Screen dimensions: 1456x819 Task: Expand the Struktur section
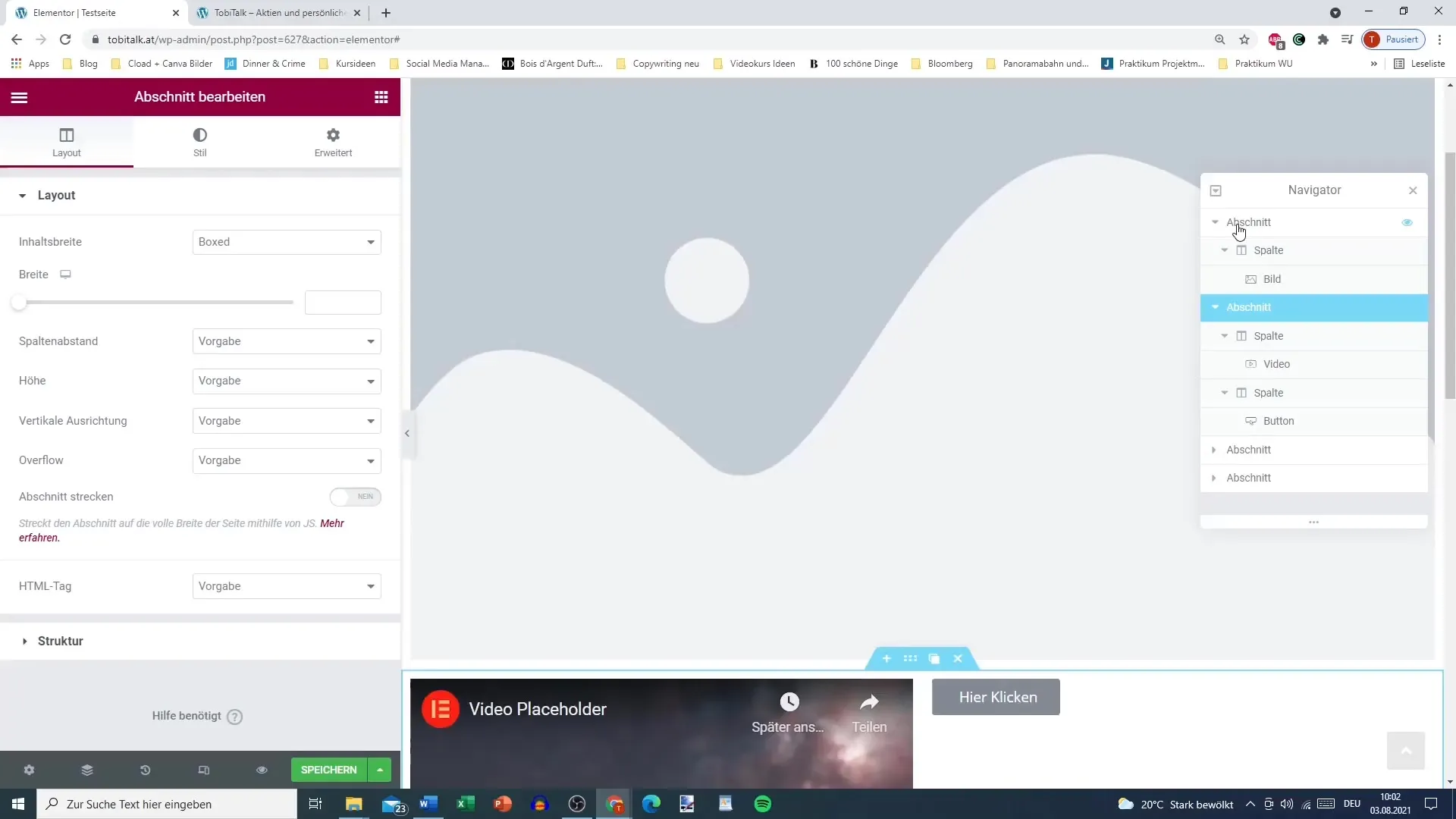[x=200, y=641]
